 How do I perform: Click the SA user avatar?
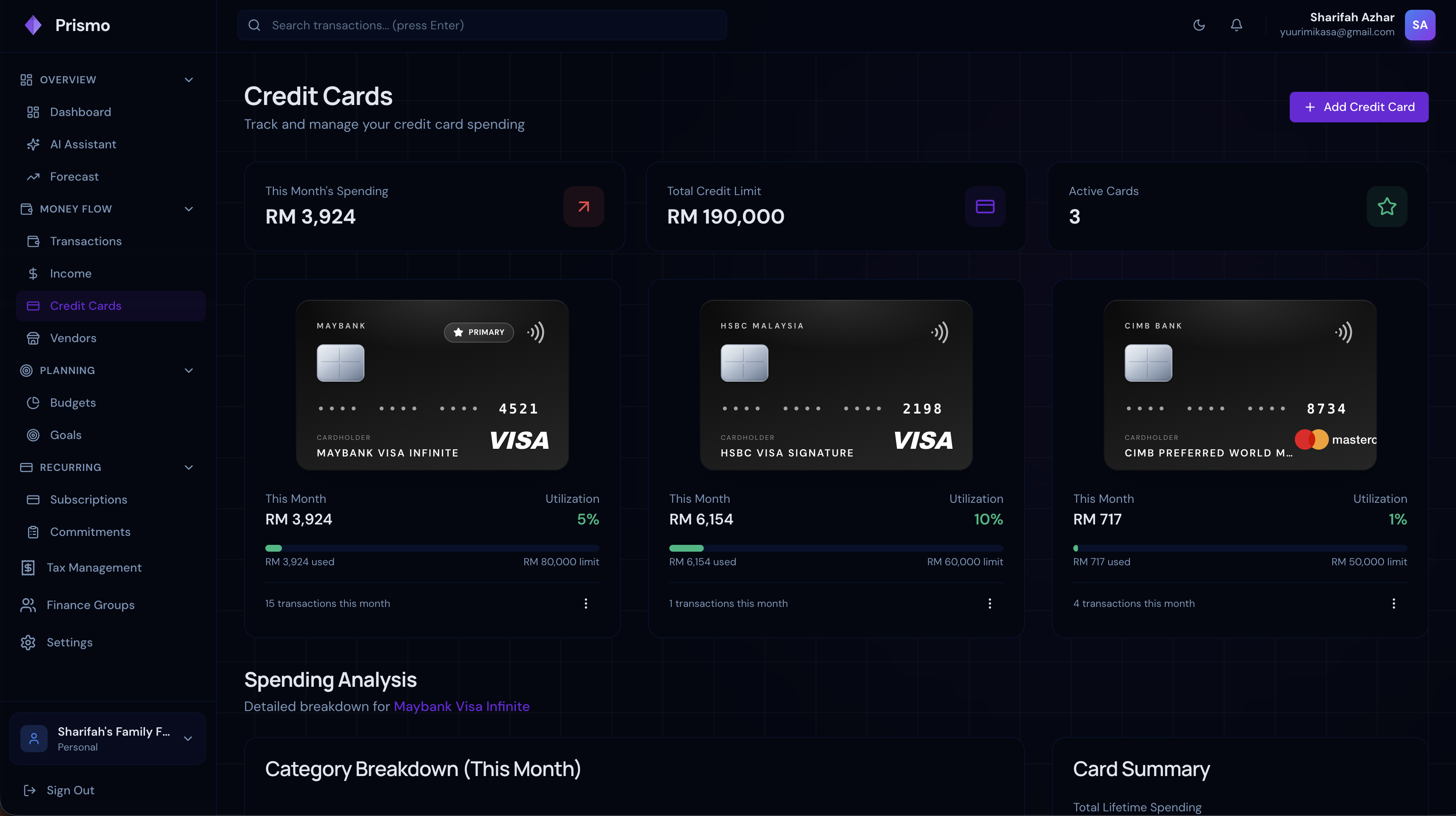(x=1419, y=25)
